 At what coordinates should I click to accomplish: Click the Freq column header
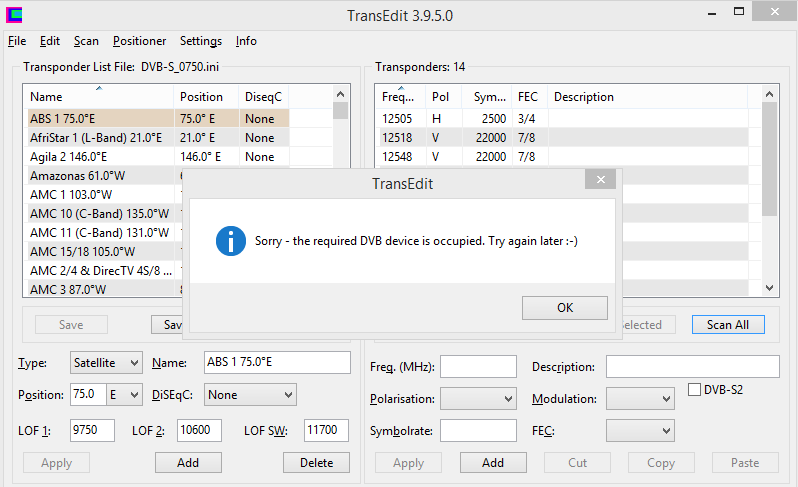(x=401, y=97)
